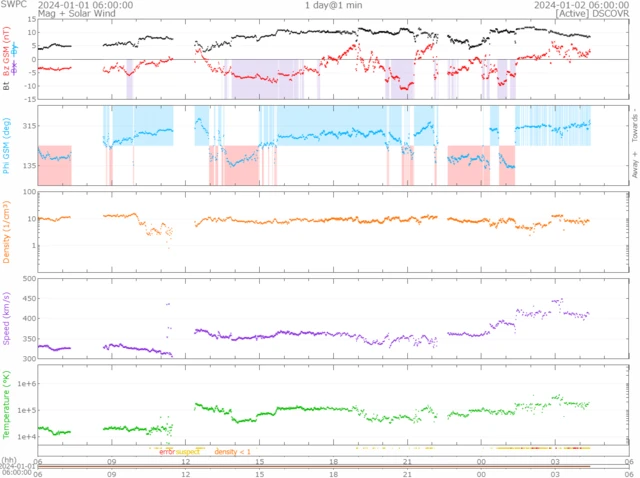Click the yellow 'suspect' legend entry
This screenshot has width=640, height=478.
click(189, 452)
